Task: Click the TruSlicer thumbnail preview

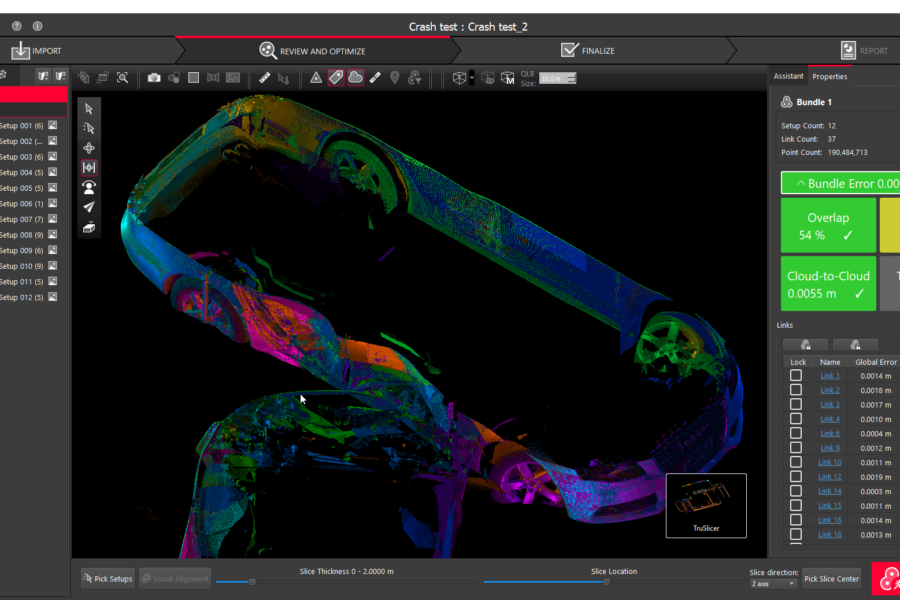Action: pos(706,505)
